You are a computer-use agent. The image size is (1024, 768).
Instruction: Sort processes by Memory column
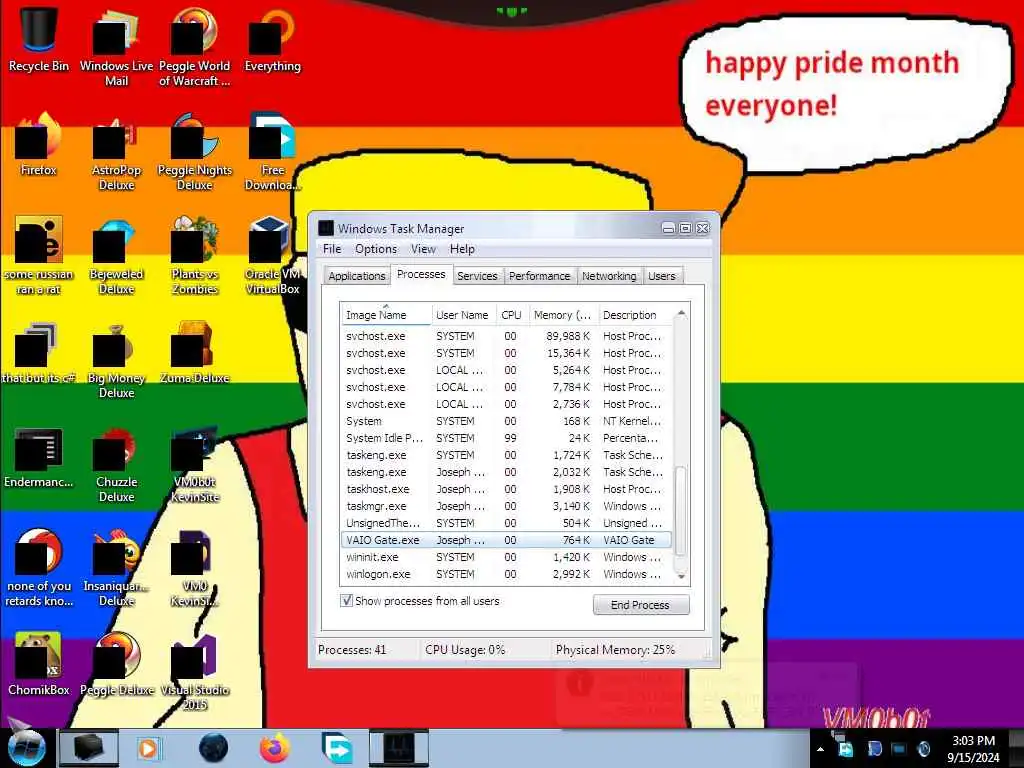[562, 315]
